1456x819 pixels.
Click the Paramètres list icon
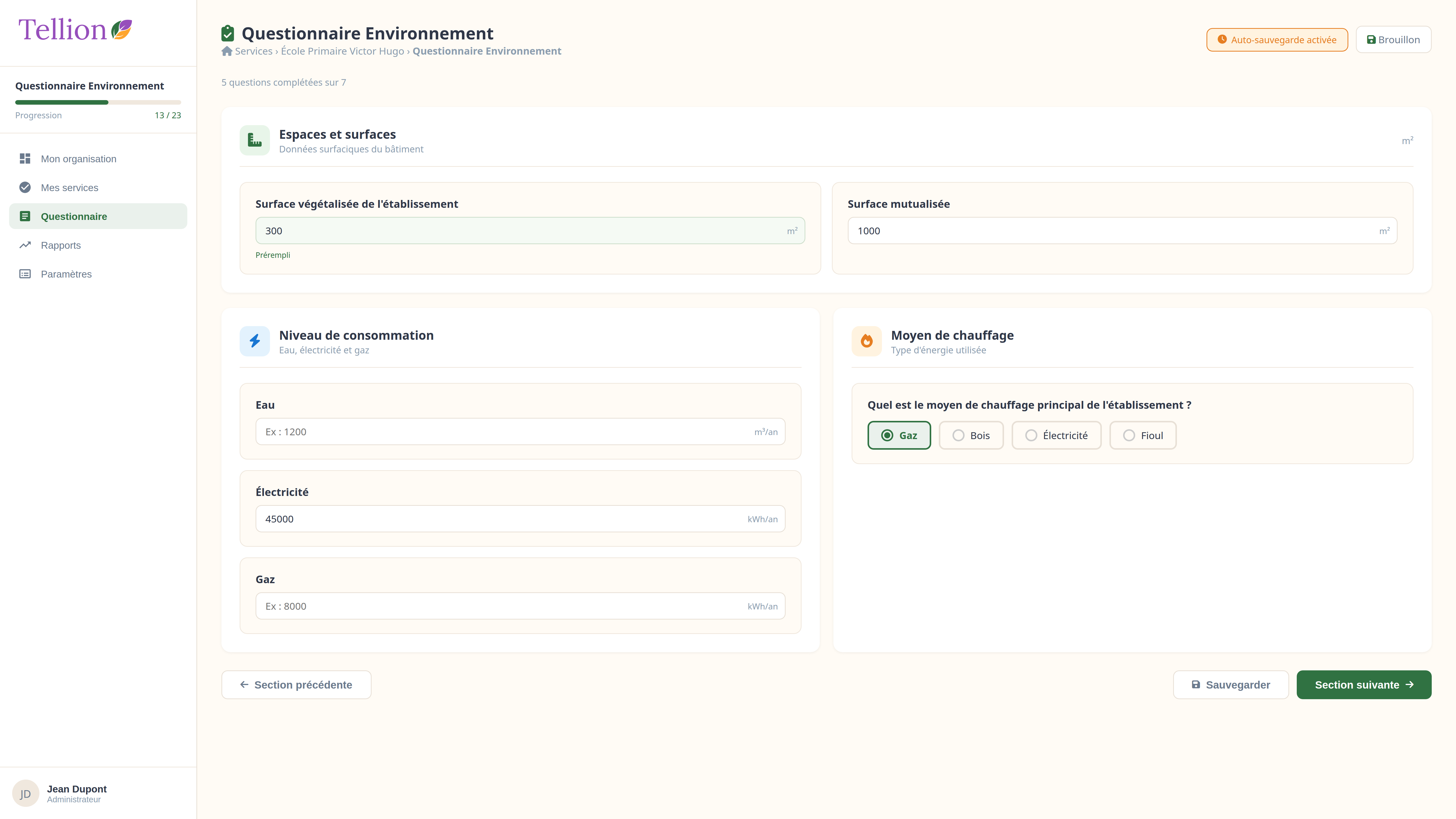point(25,274)
